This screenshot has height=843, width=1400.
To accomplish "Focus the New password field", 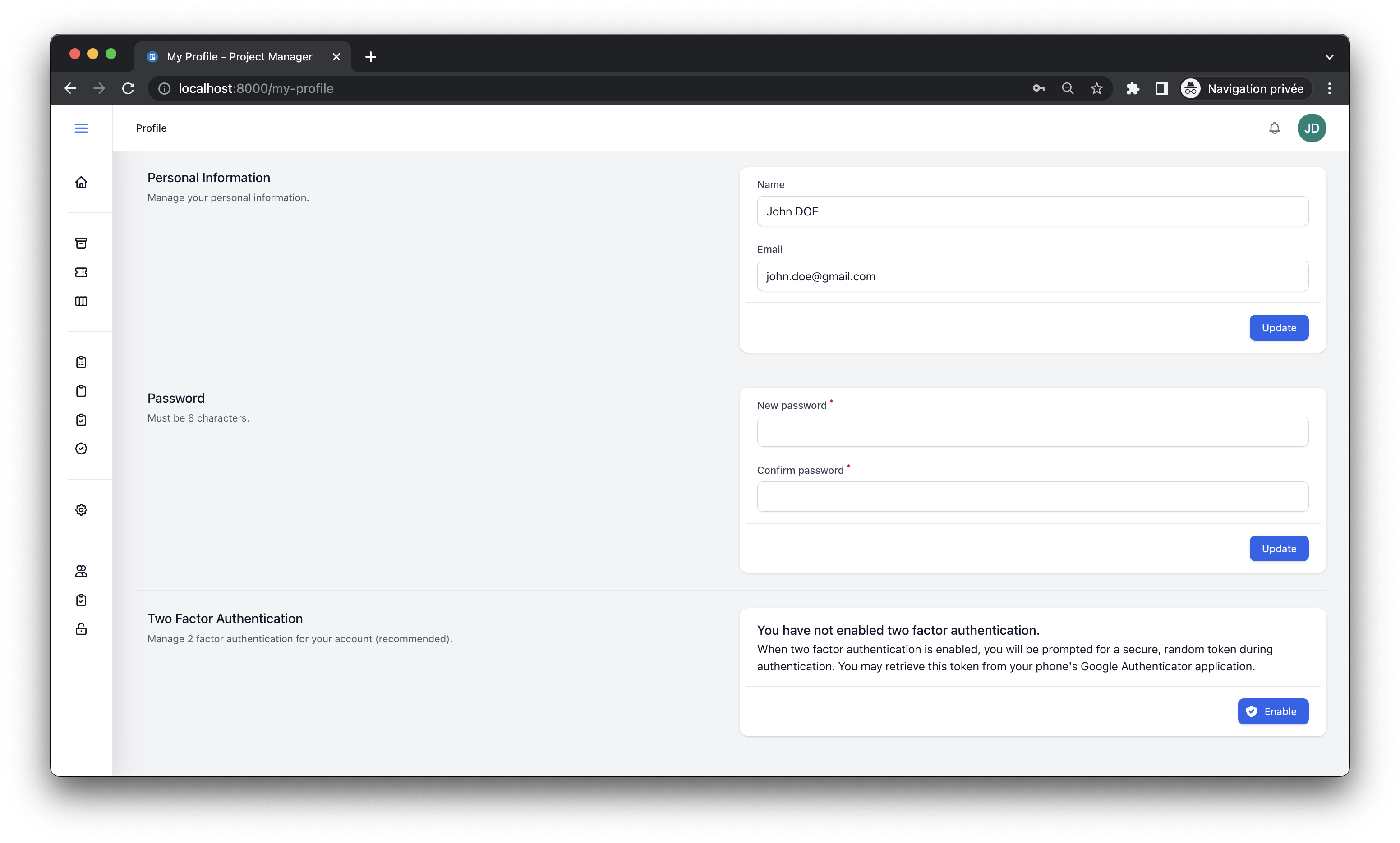I will (1032, 432).
